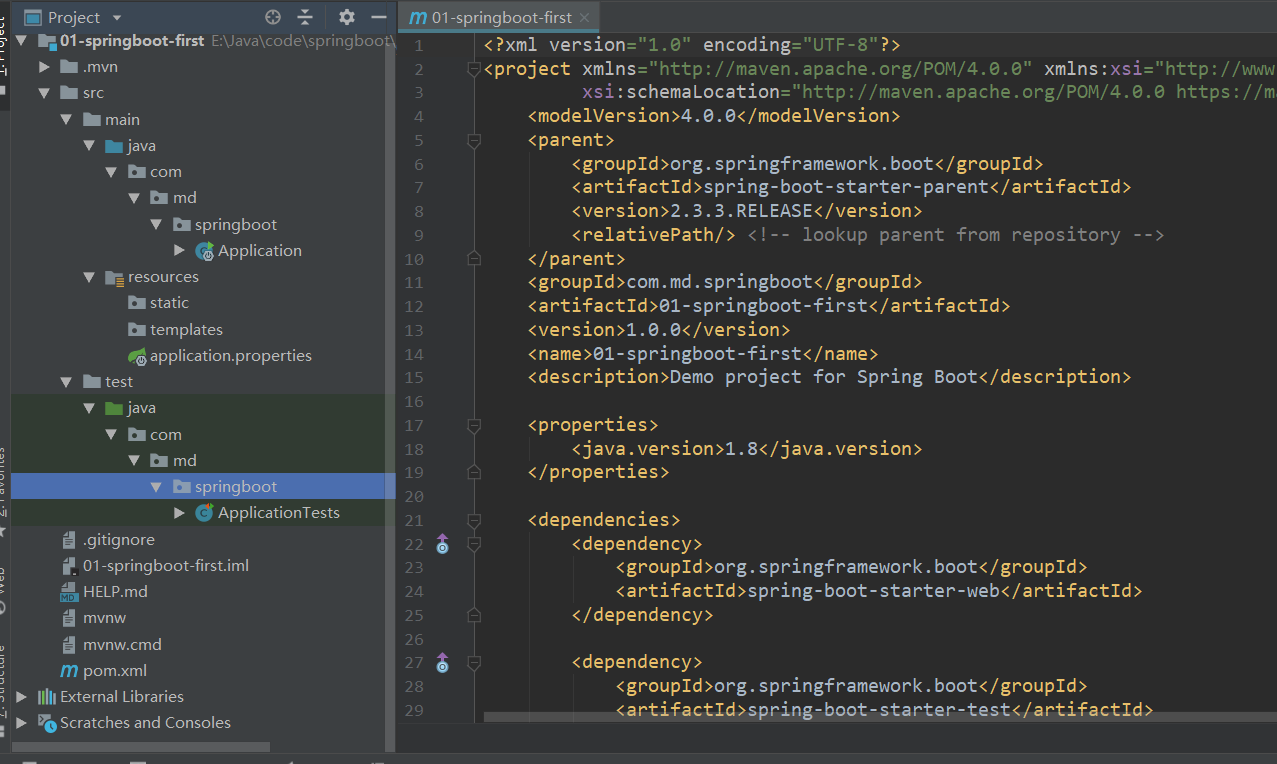Expand External Libraries
The width and height of the screenshot is (1277, 764).
pyautogui.click(x=22, y=697)
